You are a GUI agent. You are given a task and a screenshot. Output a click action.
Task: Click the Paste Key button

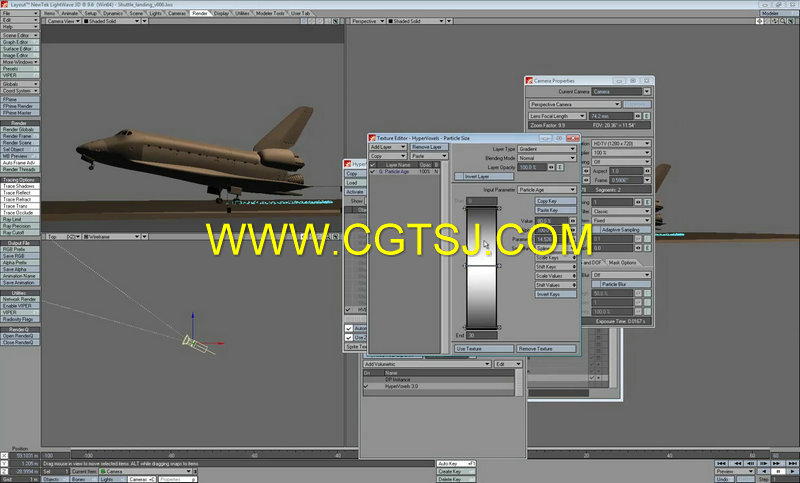(x=555, y=210)
